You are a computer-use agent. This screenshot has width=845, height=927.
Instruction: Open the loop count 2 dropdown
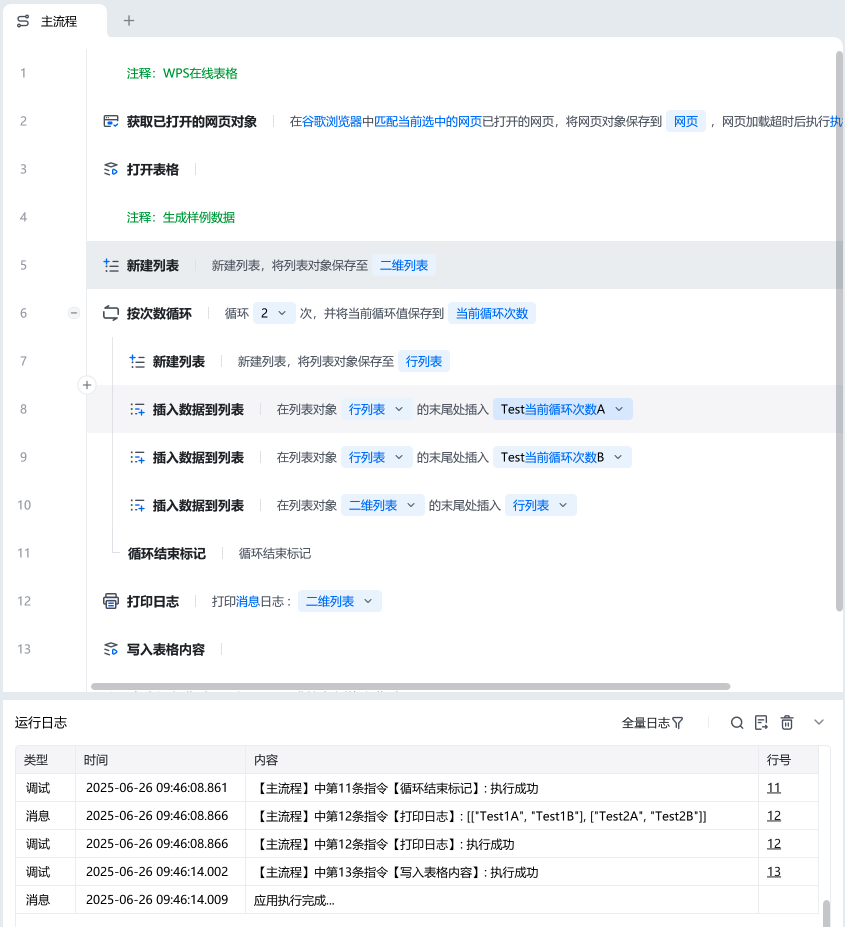pyautogui.click(x=274, y=313)
